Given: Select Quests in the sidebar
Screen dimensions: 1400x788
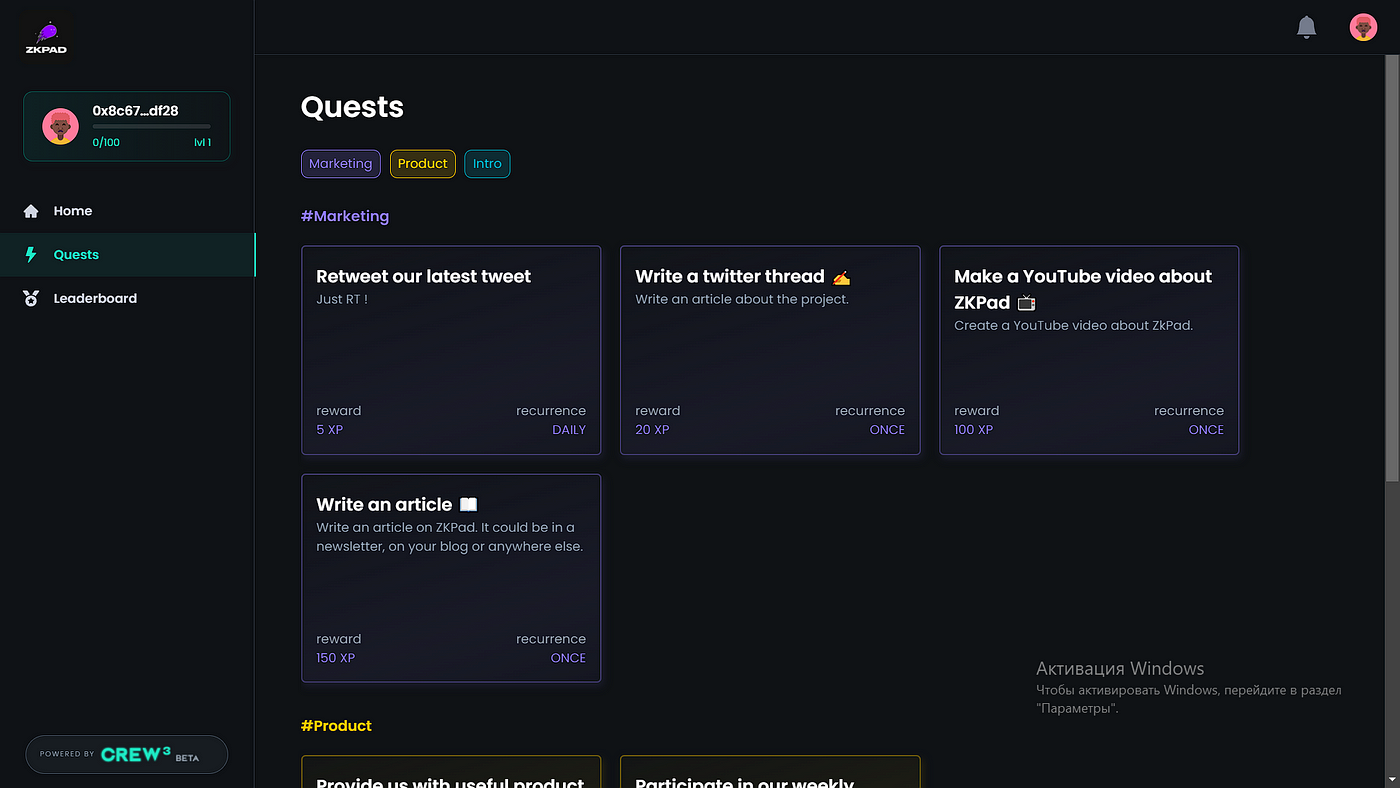Looking at the screenshot, I should click(x=127, y=255).
